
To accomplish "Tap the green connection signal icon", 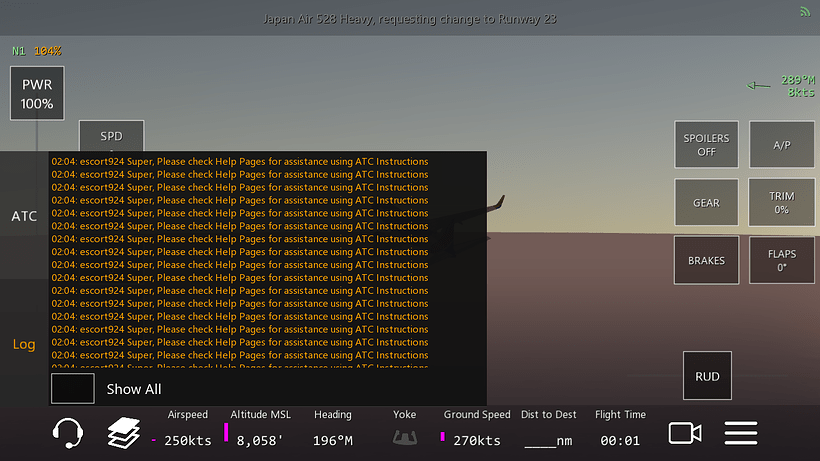I will [x=804, y=11].
